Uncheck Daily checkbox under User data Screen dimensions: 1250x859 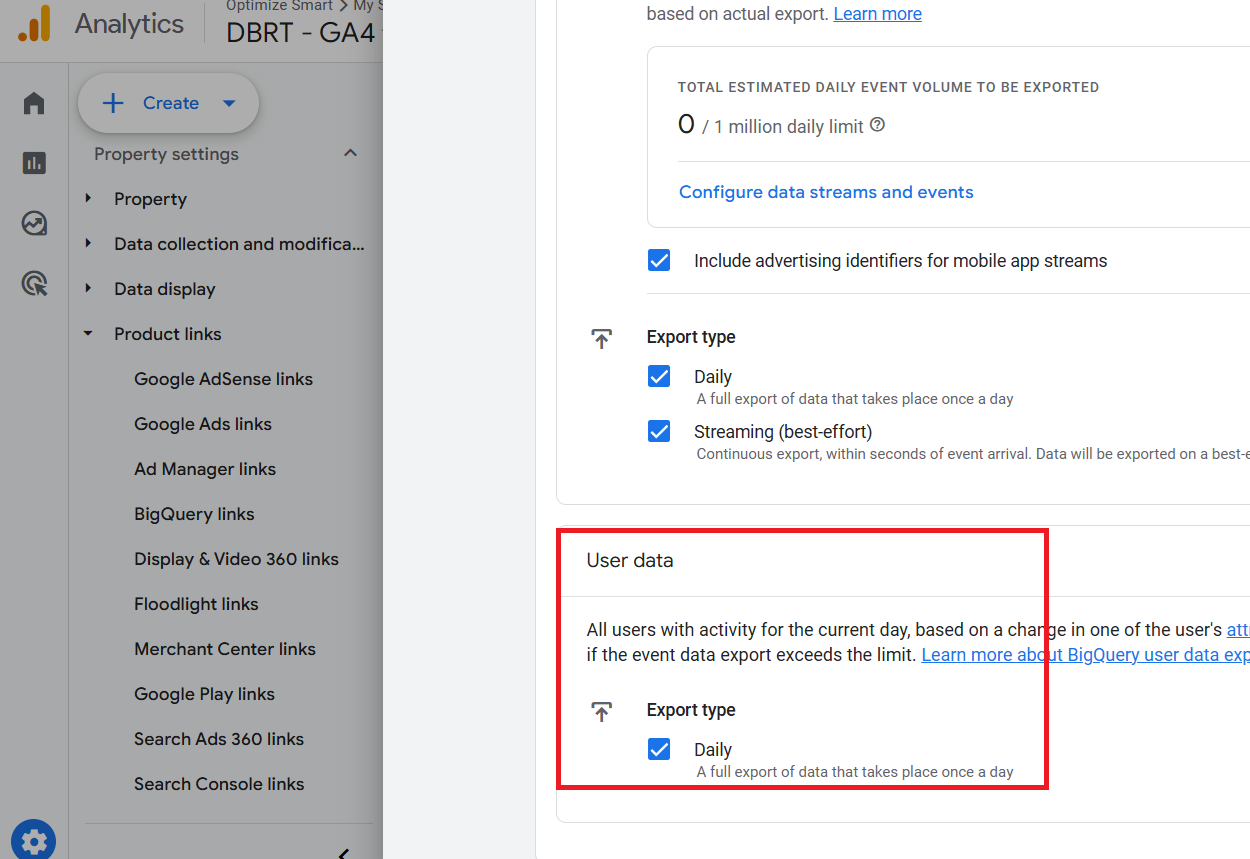tap(659, 749)
